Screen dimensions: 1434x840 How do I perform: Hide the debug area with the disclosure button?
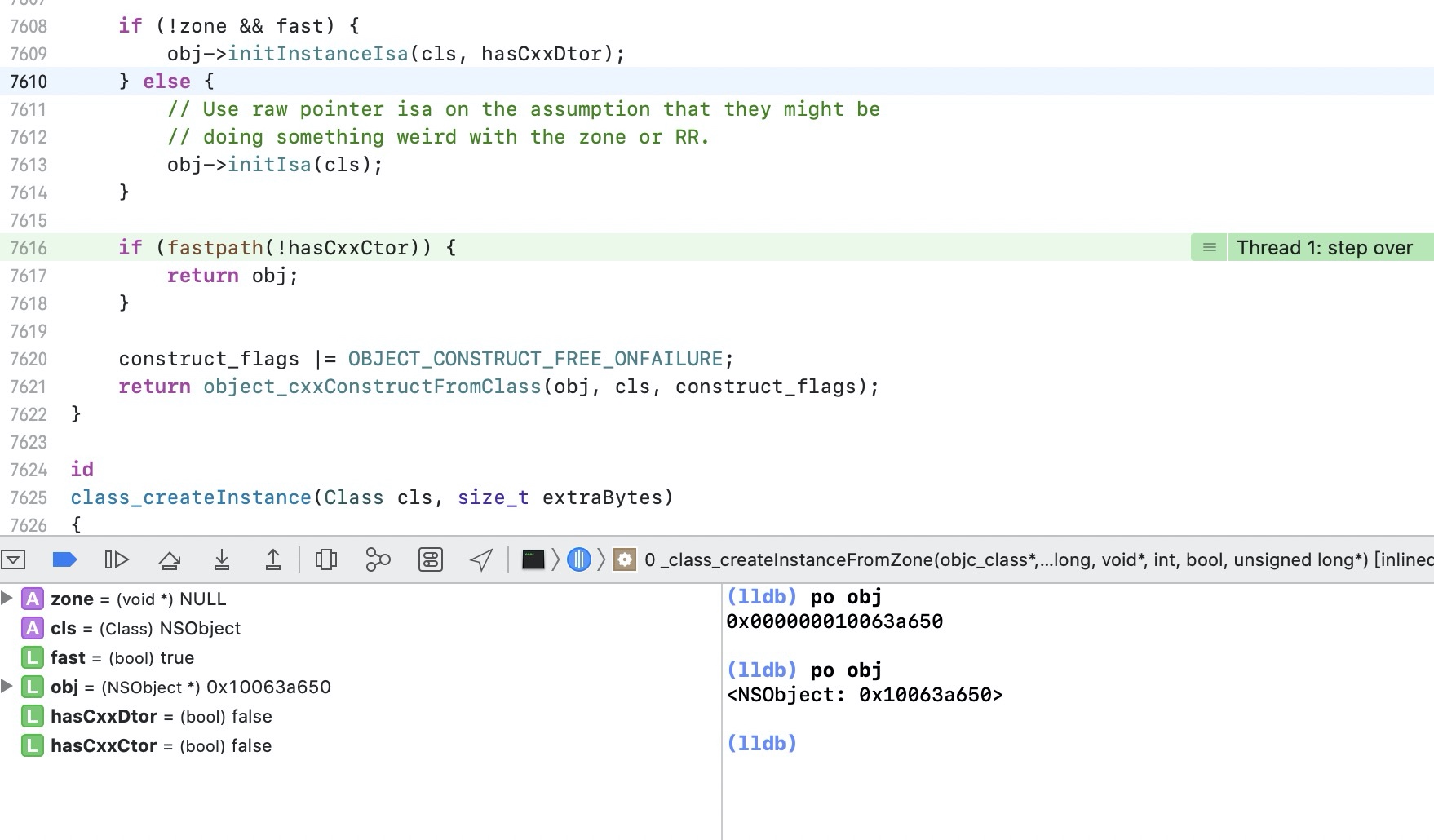pyautogui.click(x=14, y=559)
